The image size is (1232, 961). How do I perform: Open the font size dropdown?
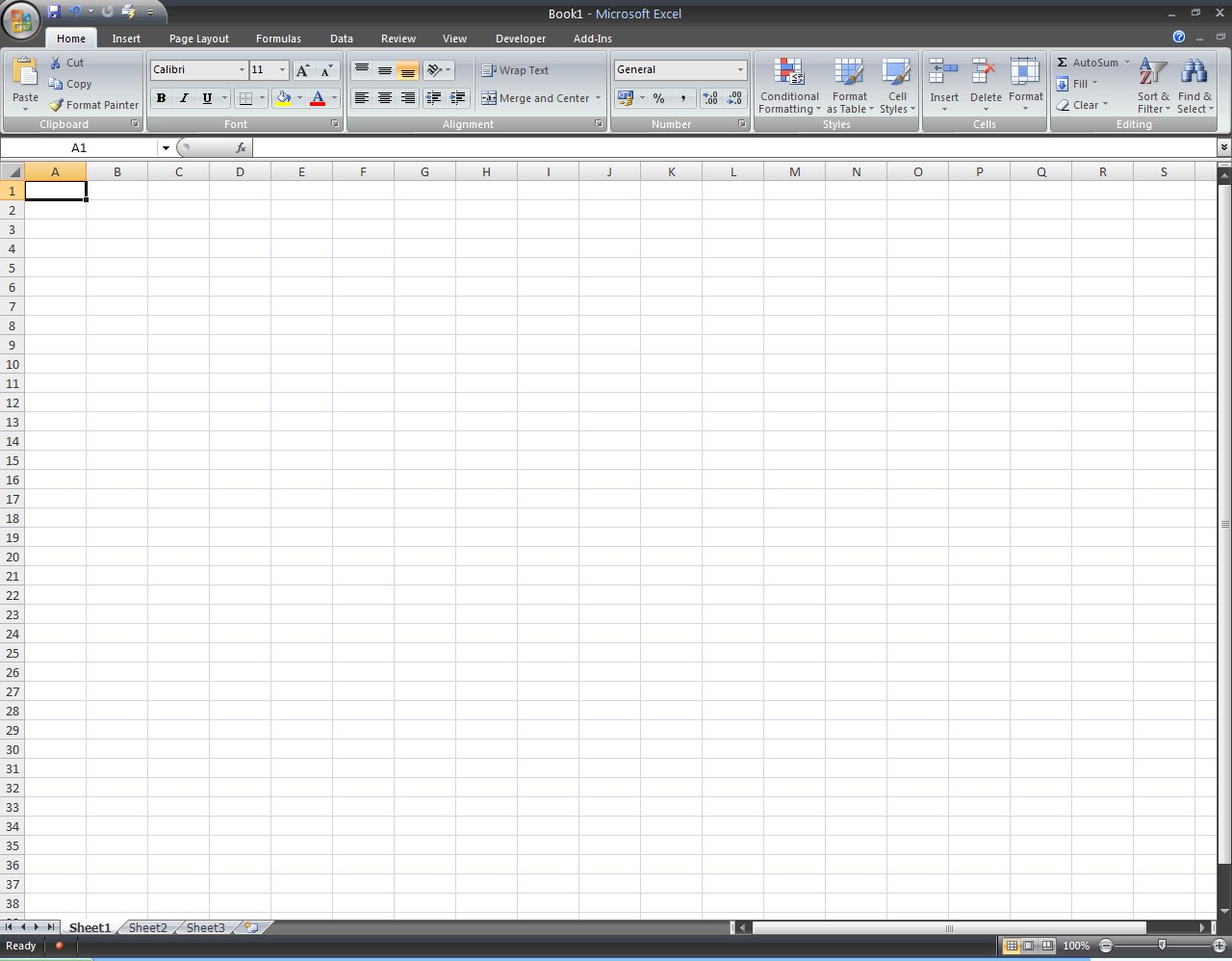click(282, 69)
